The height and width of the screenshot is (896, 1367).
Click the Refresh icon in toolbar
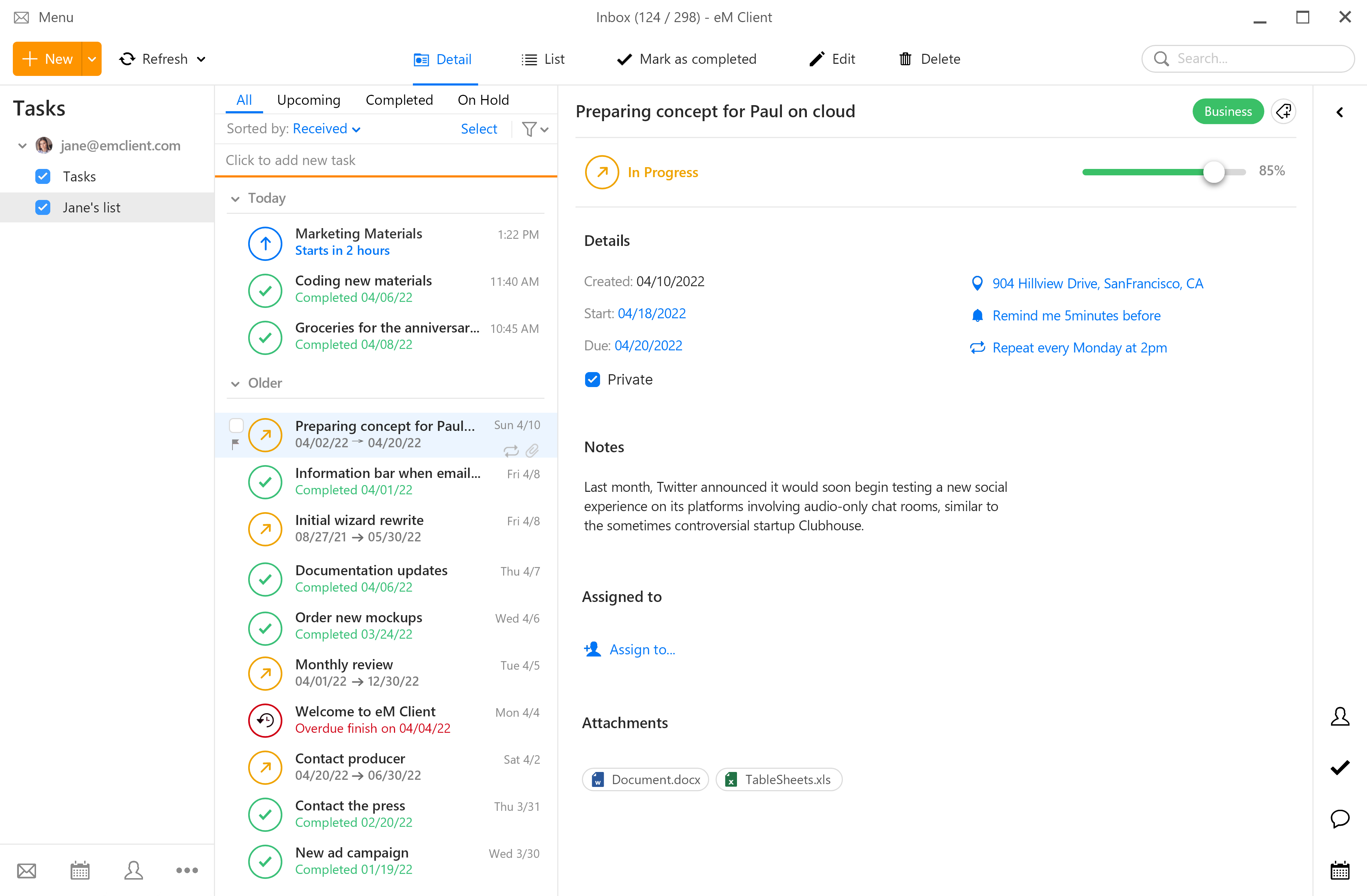pyautogui.click(x=127, y=58)
